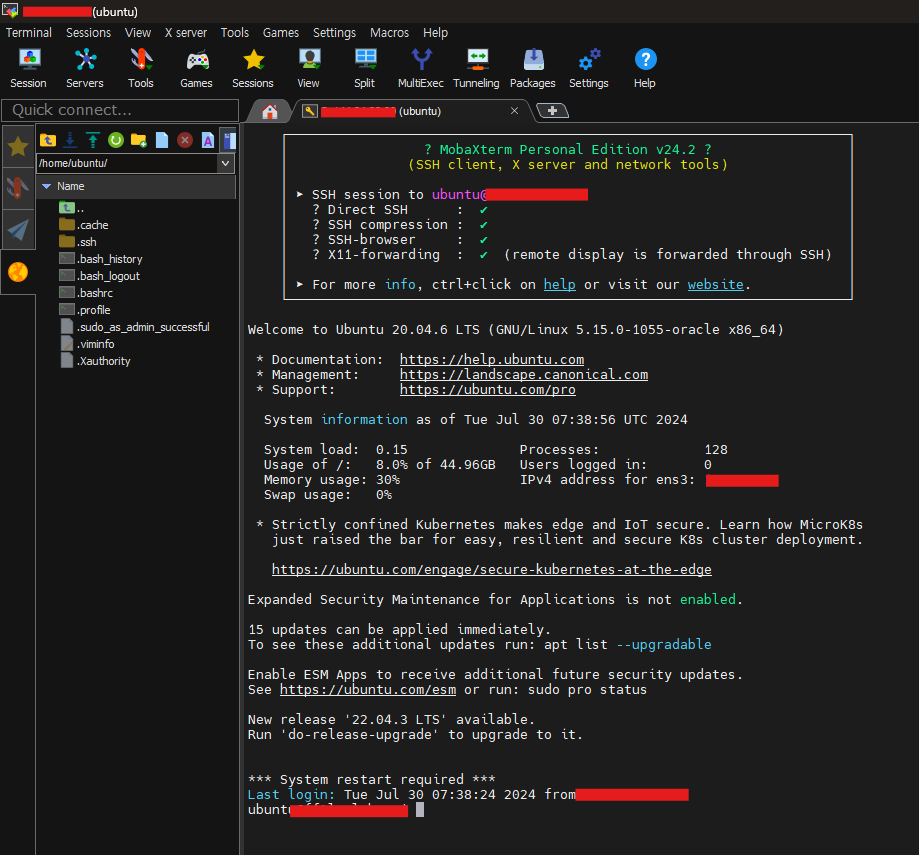Click the 'website' link in banner
The height and width of the screenshot is (855, 919).
coord(716,284)
